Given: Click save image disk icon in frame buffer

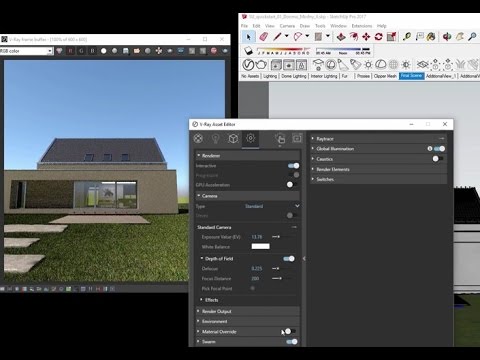Looking at the screenshot, I should (x=126, y=51).
